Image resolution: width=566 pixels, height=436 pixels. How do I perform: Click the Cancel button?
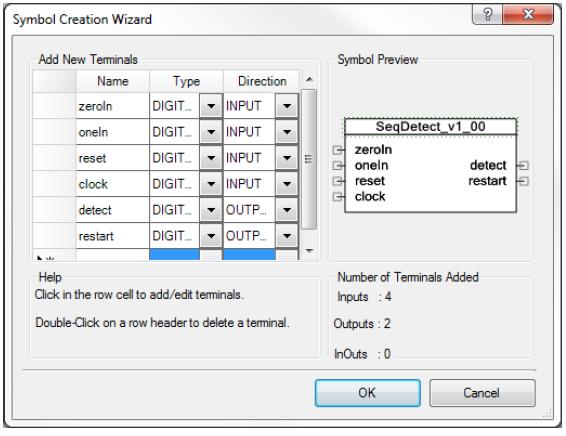point(482,393)
